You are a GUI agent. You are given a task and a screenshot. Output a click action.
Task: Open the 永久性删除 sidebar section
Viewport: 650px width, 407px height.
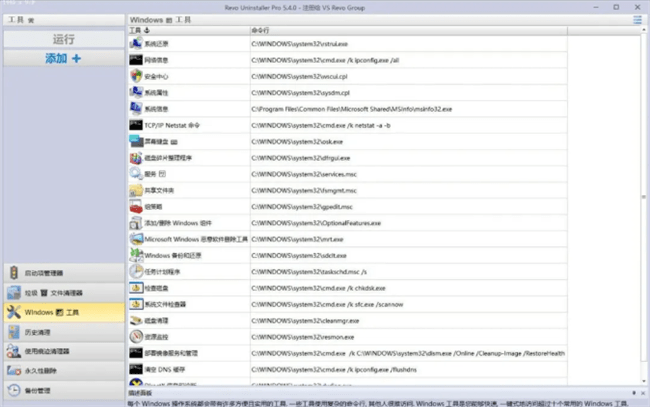tap(64, 371)
